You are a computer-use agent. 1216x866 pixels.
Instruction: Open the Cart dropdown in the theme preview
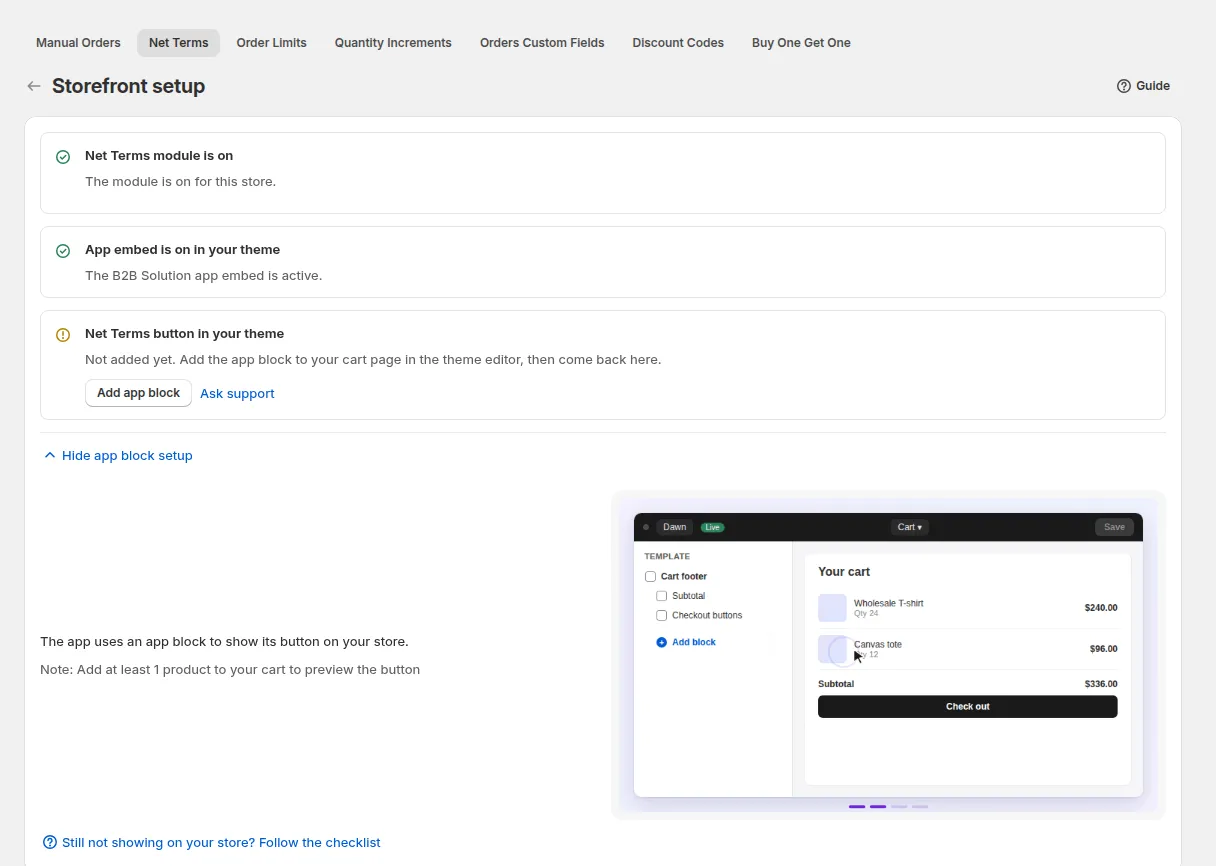(x=909, y=527)
